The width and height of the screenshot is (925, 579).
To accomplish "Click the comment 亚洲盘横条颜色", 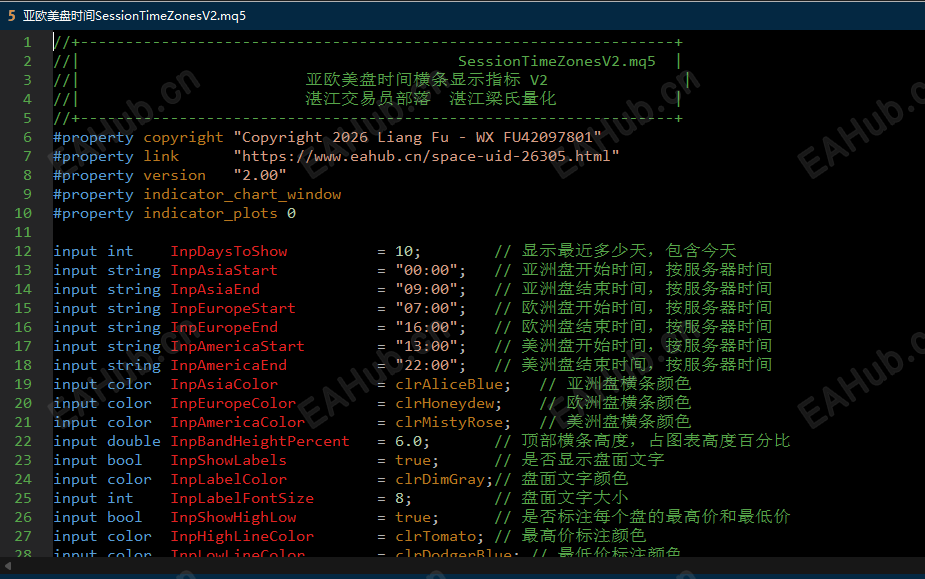I will (x=628, y=384).
